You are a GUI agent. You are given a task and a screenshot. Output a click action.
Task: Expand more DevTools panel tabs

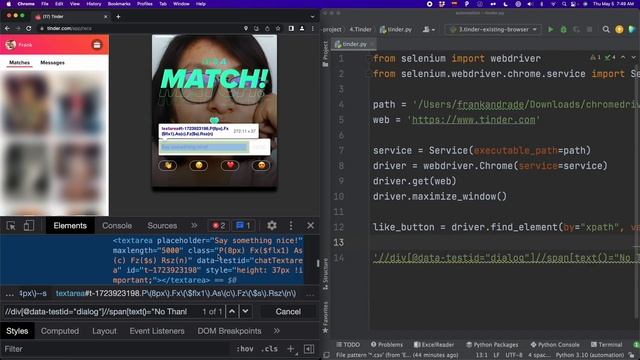pyautogui.click(x=194, y=226)
